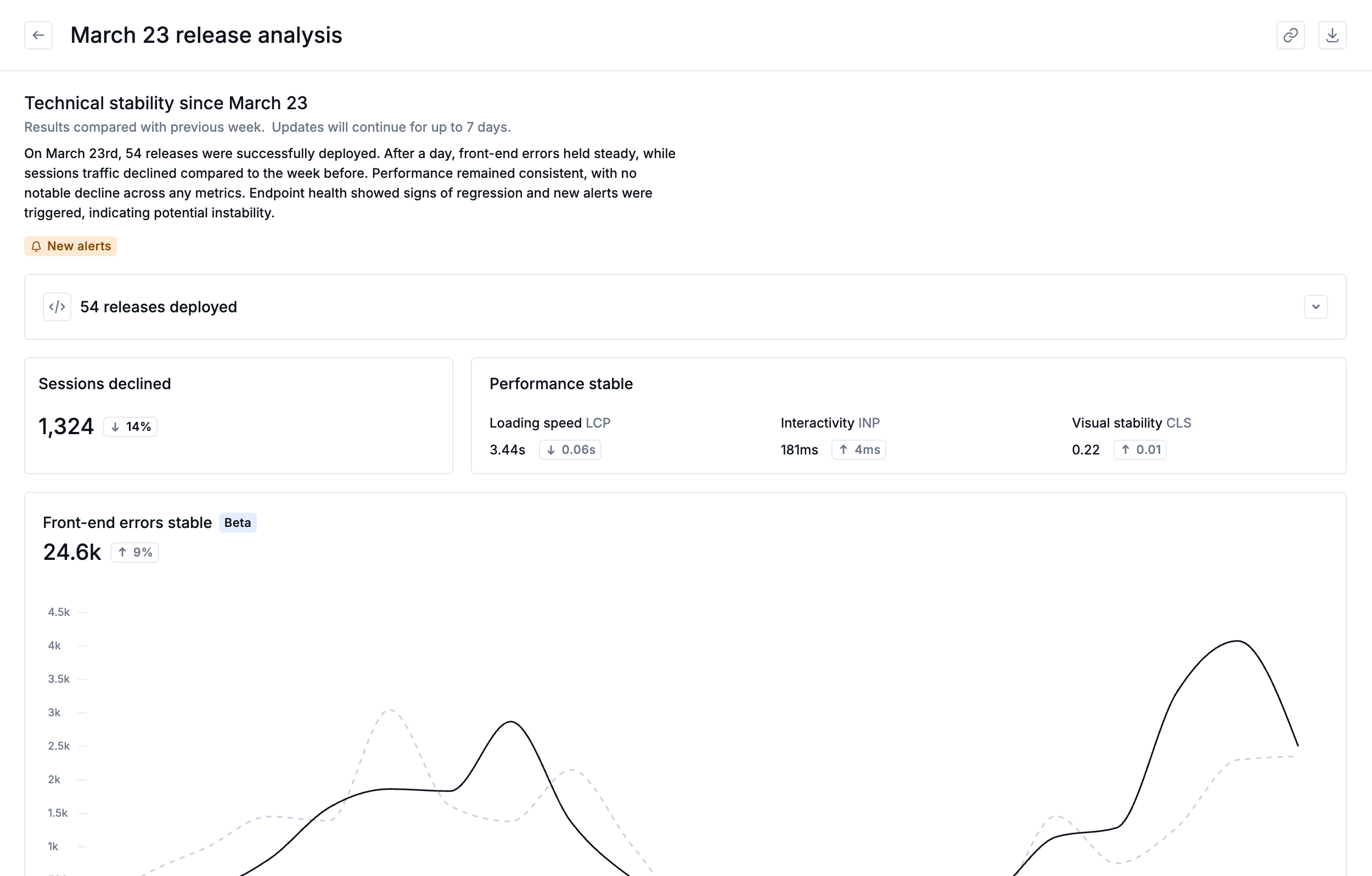
Task: Click the sessions 14% decline badge
Action: (131, 427)
